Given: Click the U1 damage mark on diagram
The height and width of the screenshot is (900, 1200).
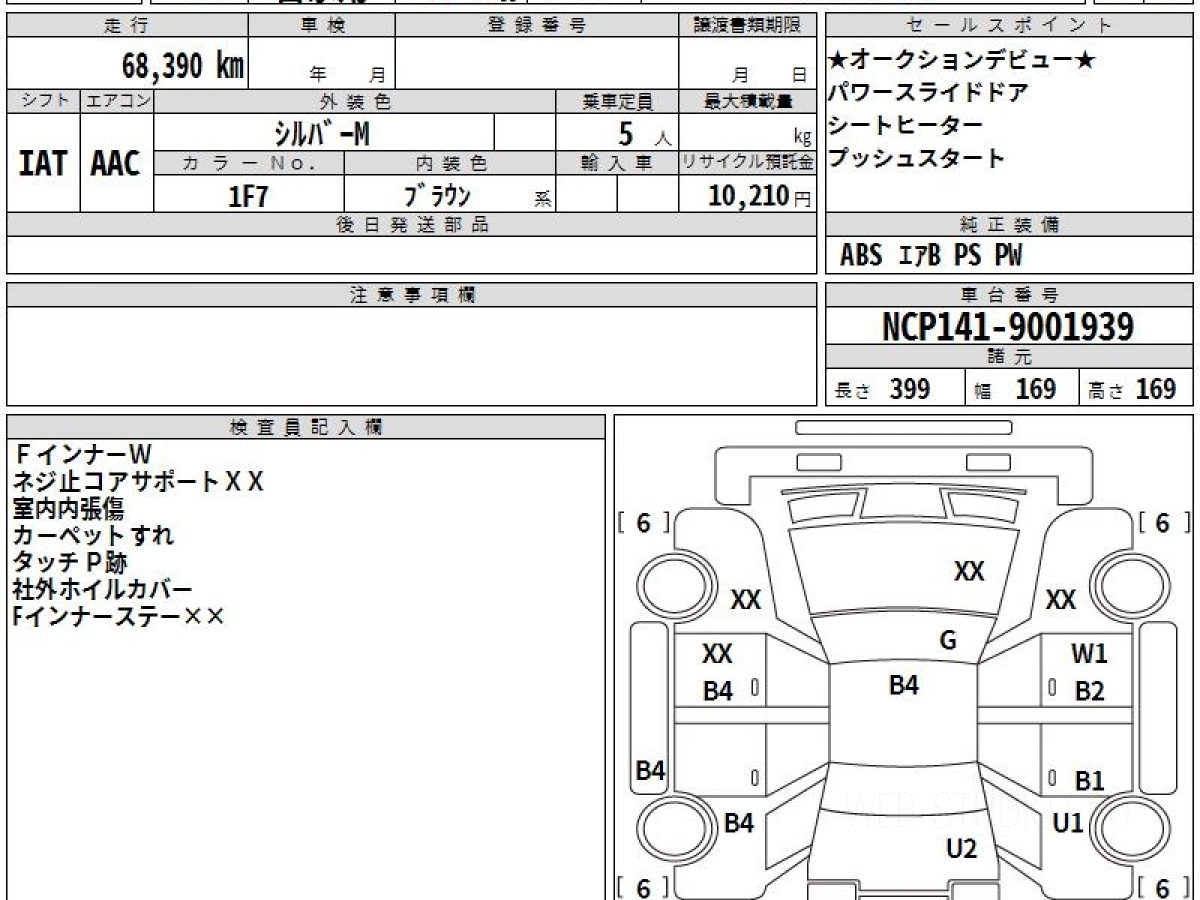Looking at the screenshot, I should pos(1068,823).
